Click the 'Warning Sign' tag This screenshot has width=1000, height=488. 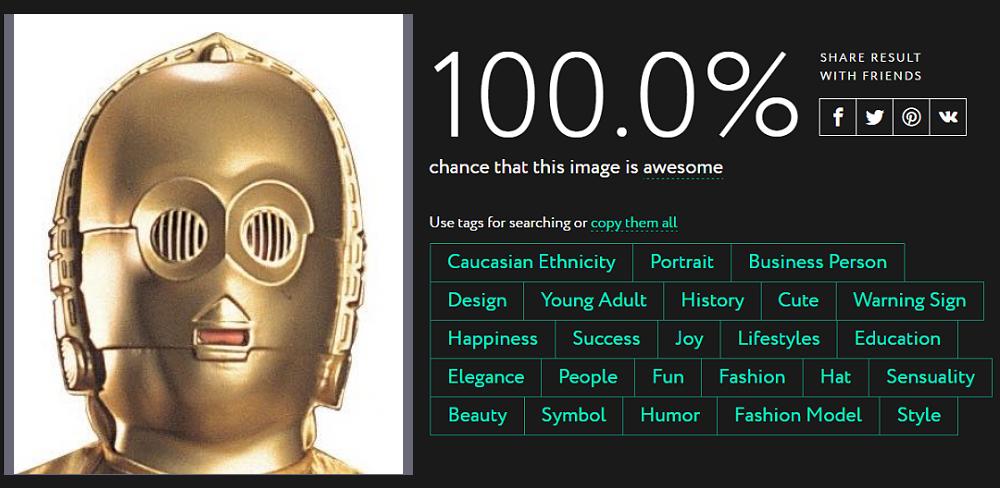[x=909, y=300]
